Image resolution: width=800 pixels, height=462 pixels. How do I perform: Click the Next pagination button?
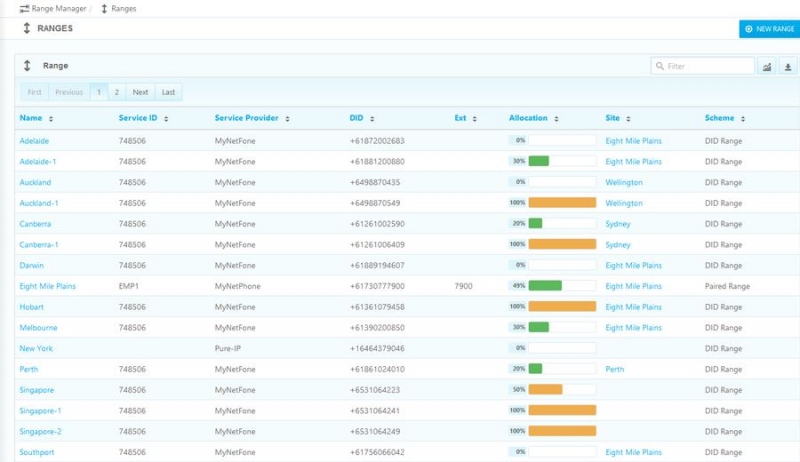pyautogui.click(x=140, y=92)
